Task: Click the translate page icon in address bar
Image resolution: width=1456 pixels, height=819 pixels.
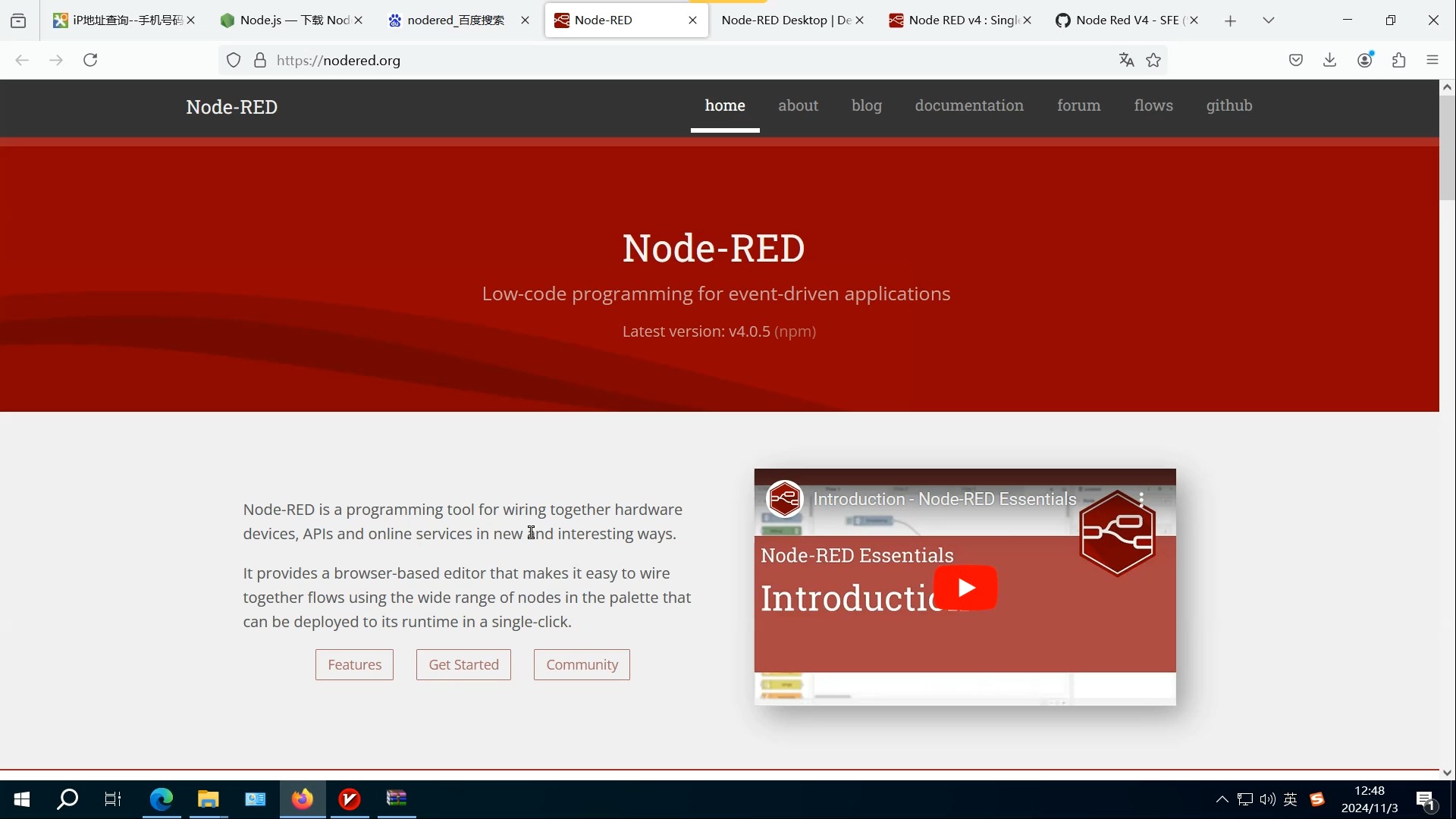Action: click(x=1126, y=60)
